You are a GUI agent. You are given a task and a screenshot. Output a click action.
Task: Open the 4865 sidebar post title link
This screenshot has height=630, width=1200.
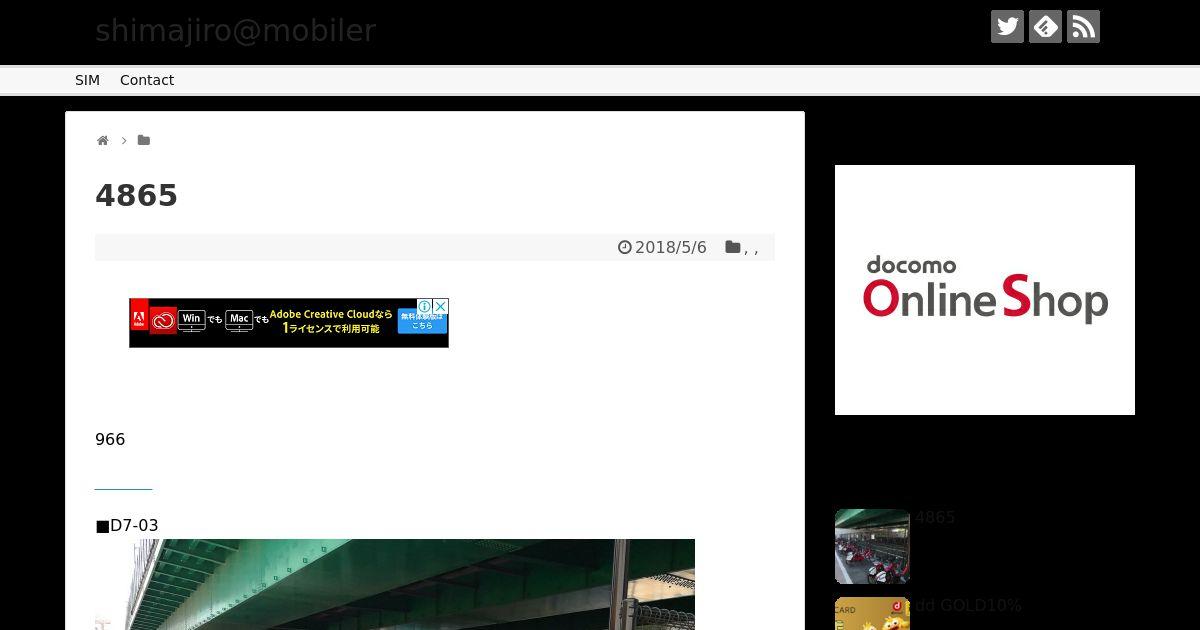[x=935, y=518]
